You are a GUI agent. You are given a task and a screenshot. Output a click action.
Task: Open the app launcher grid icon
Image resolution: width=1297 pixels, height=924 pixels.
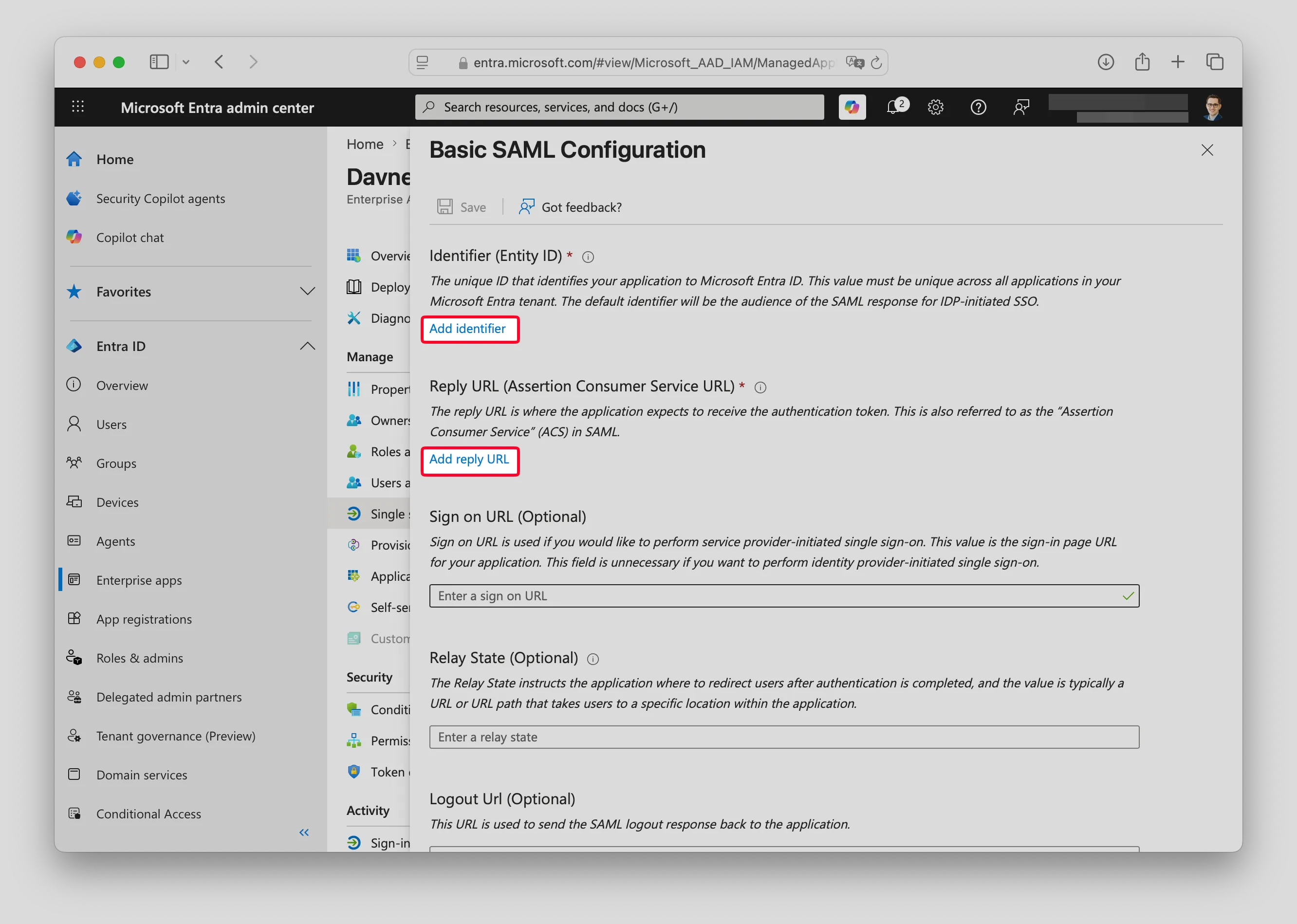point(78,107)
